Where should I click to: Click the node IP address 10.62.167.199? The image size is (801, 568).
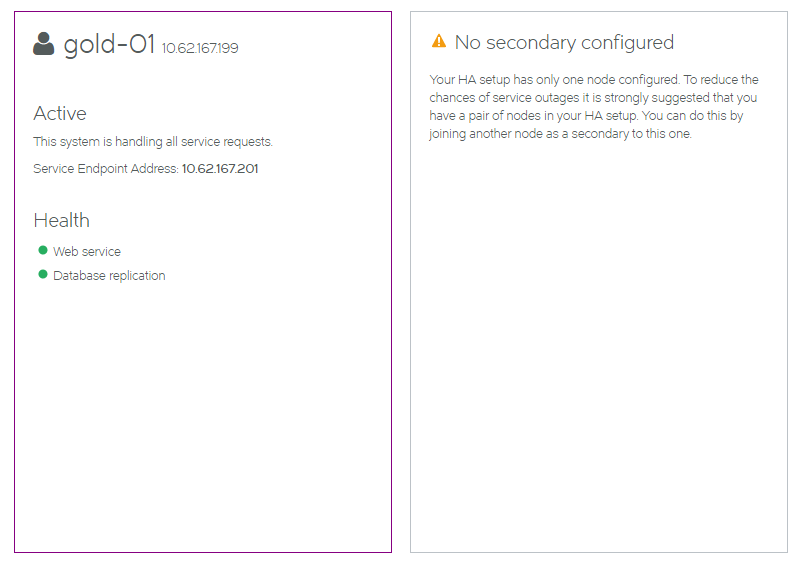point(200,48)
